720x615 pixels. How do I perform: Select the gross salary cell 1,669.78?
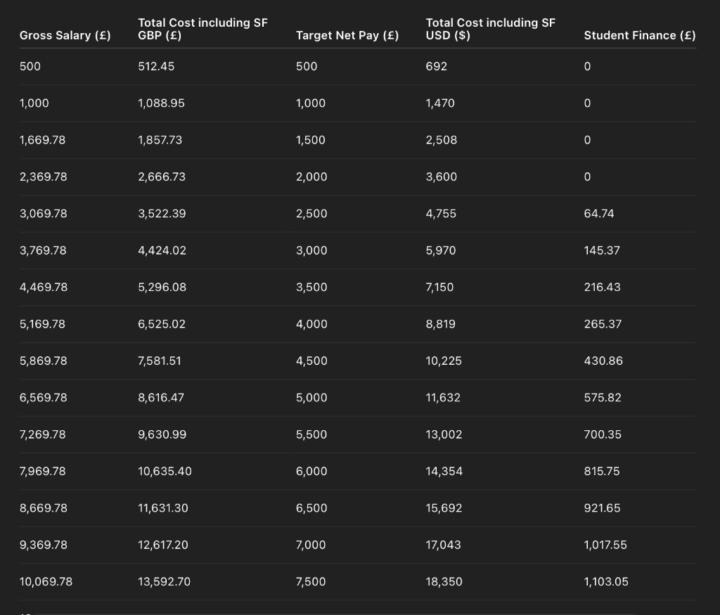42,140
